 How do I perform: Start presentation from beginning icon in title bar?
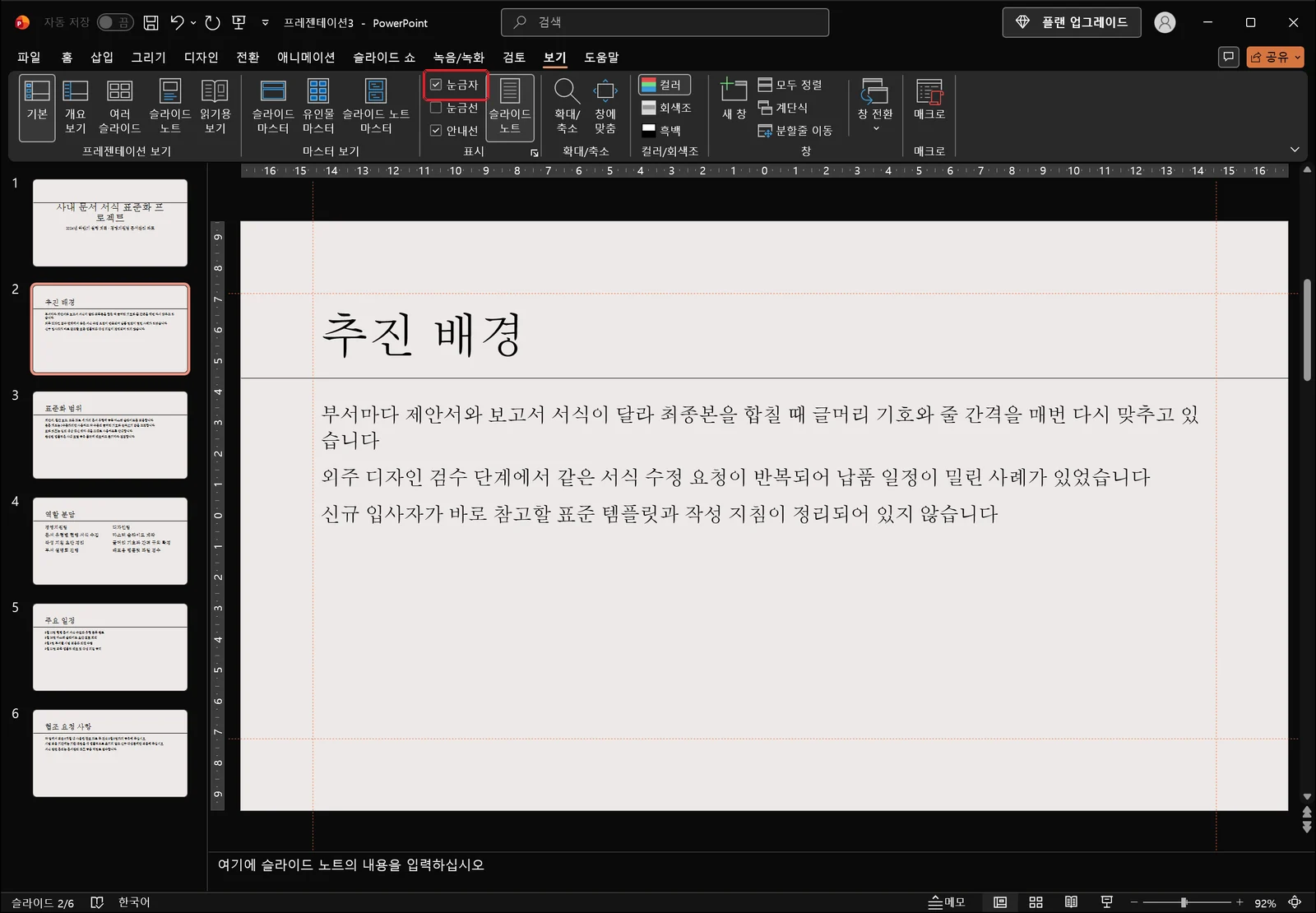coord(239,22)
